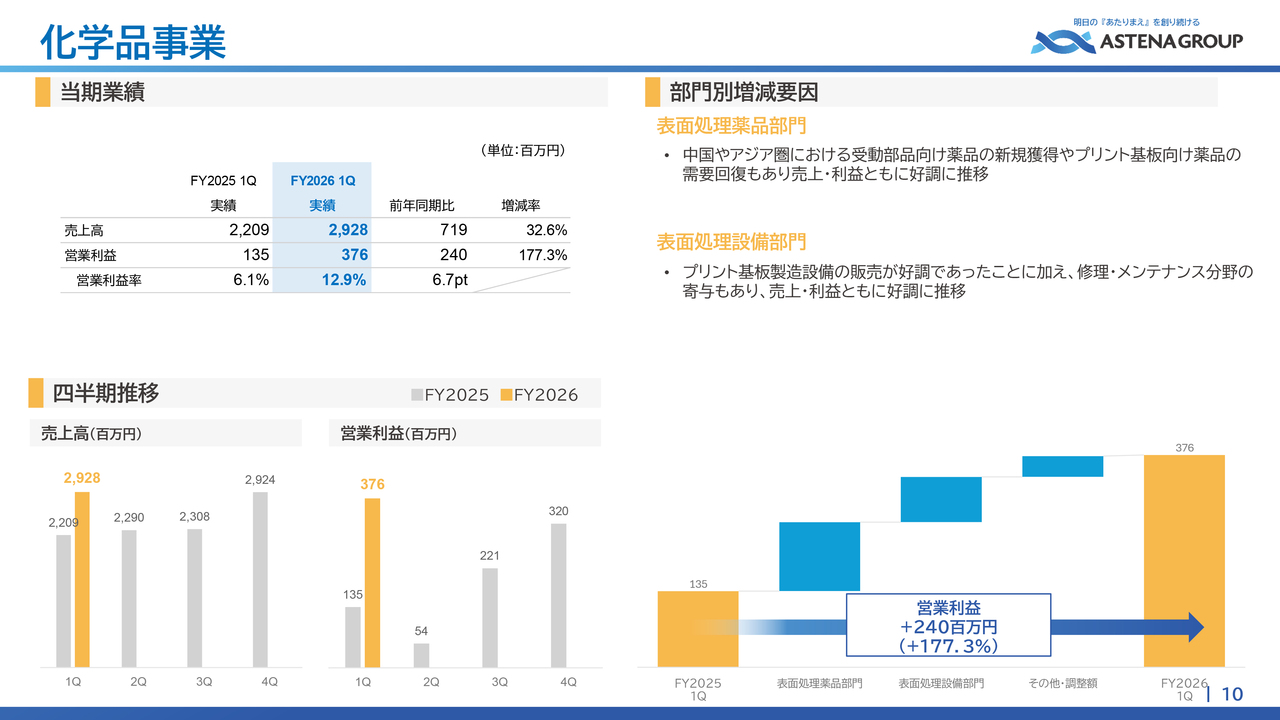Click the orange 1Q bar in 売上高 chart
Viewport: 1280px width, 720px height.
pos(82,580)
